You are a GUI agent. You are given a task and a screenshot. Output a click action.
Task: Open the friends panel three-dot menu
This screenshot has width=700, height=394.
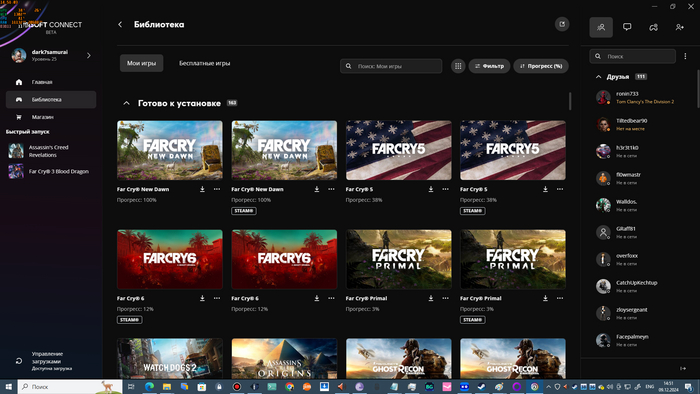[685, 56]
